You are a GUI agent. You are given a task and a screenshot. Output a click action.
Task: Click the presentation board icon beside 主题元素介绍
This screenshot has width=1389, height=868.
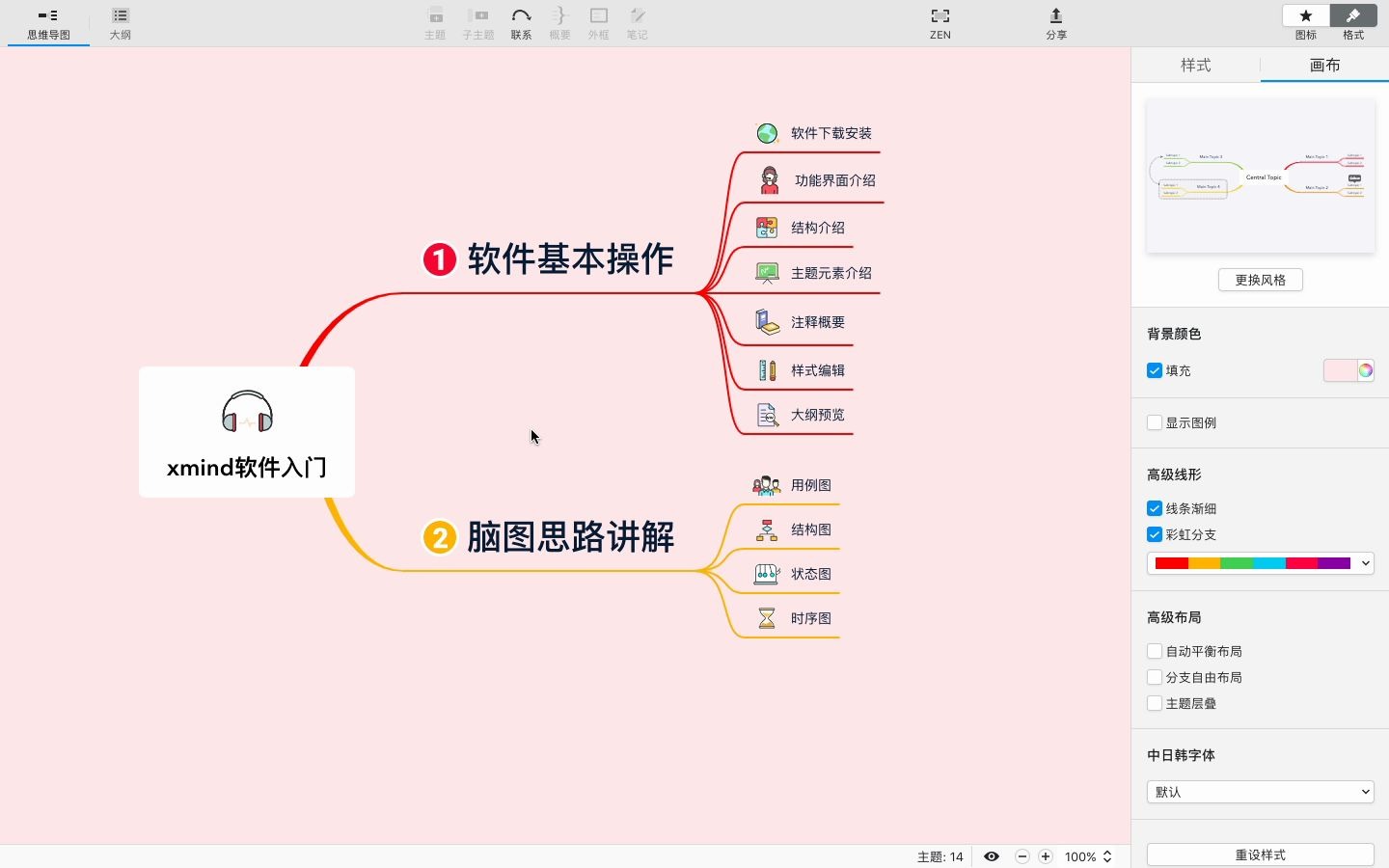(767, 274)
